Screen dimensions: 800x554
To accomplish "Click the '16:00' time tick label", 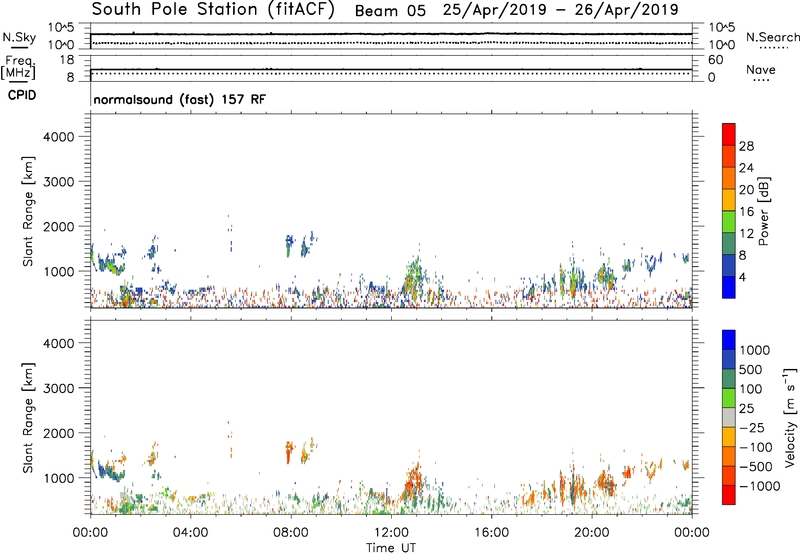I will coord(491,533).
